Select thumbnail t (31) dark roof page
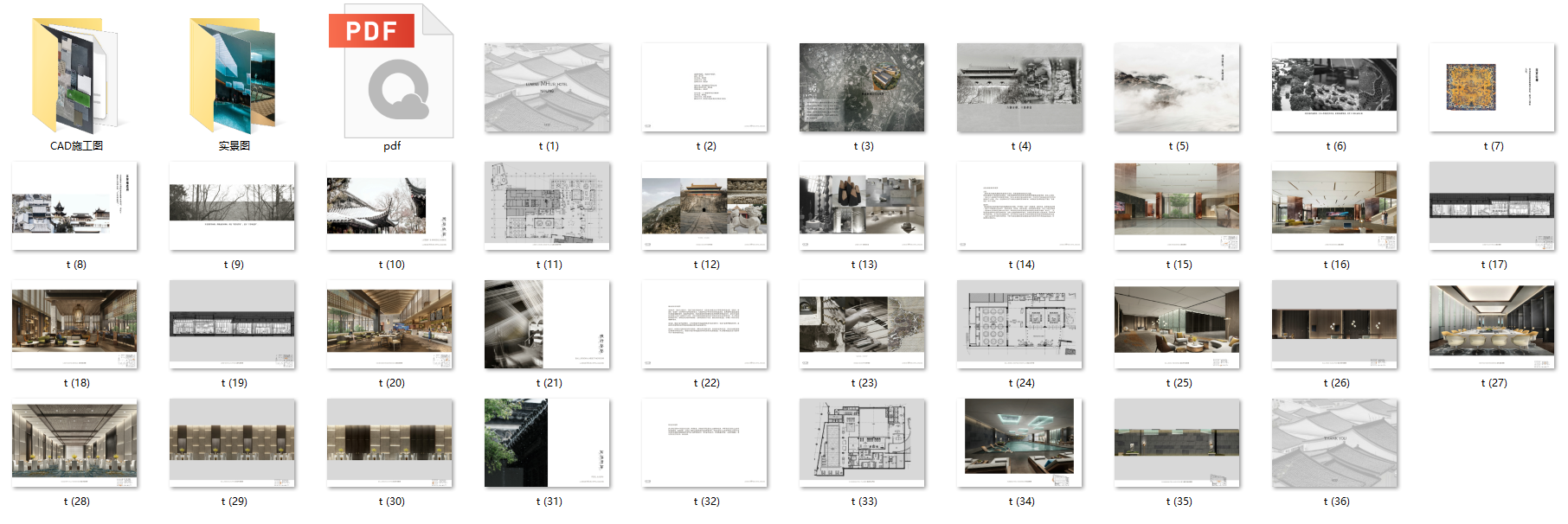The image size is (1568, 524). pyautogui.click(x=547, y=443)
